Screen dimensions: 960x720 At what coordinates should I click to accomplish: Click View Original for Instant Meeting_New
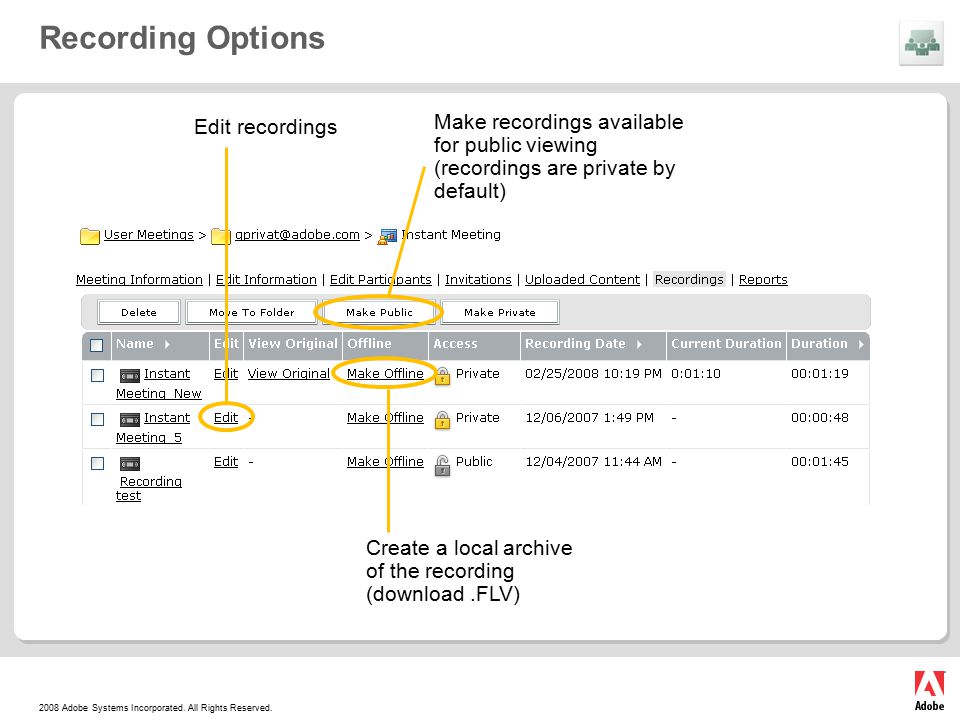(x=288, y=374)
